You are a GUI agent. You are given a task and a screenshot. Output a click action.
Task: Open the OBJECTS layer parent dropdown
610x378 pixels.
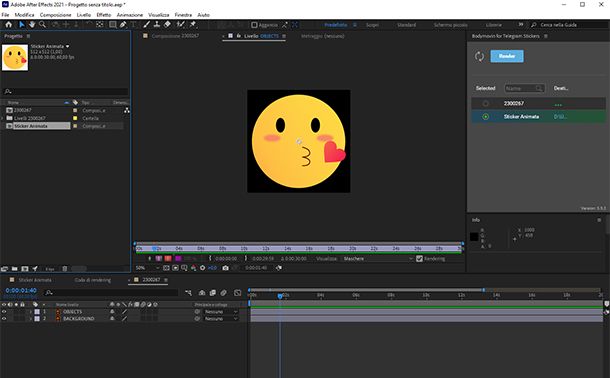(221, 312)
